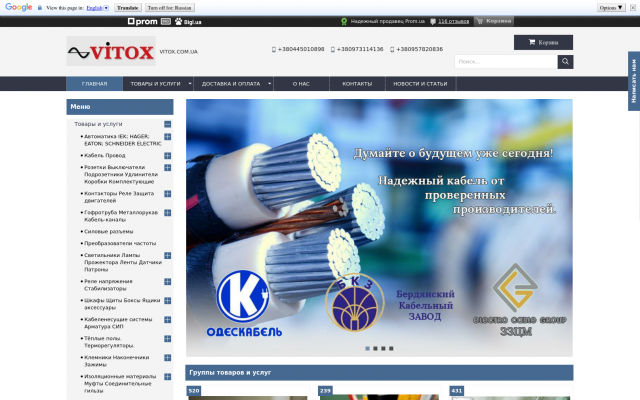Open the Товары и услуги menu
Viewport: 640px width, 400px height.
[155, 84]
